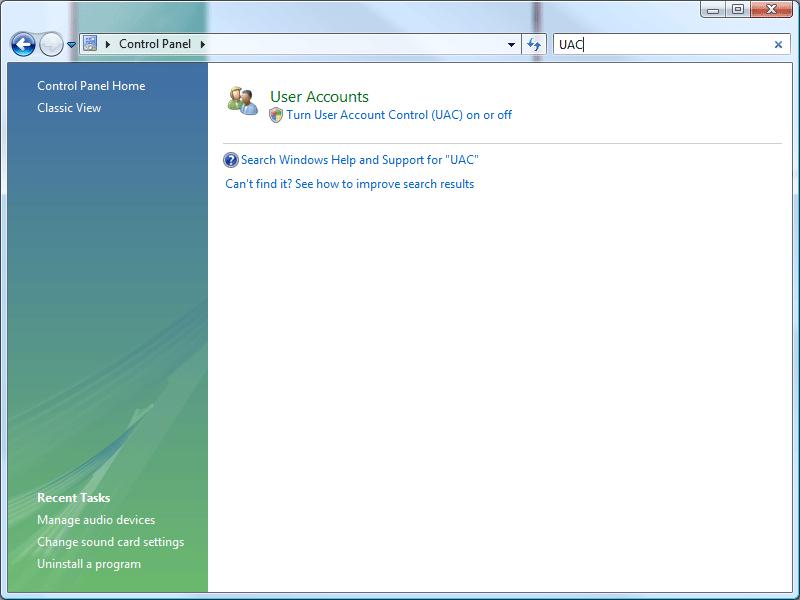Open Manage audio devices recent task
The height and width of the screenshot is (600, 800).
click(96, 520)
